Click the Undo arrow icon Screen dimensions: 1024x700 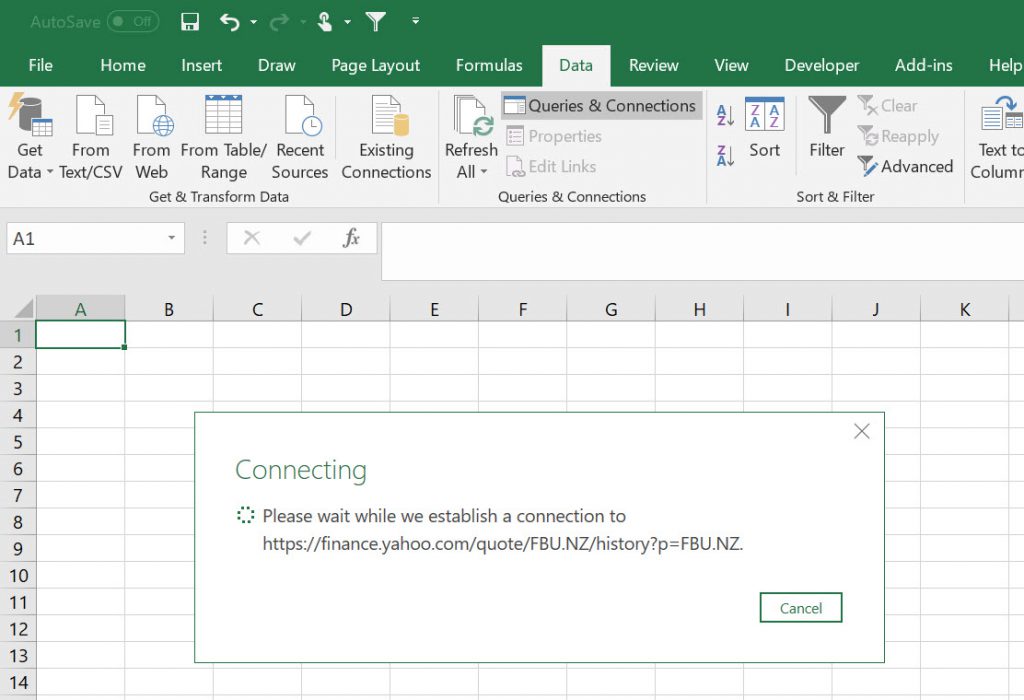coord(230,21)
